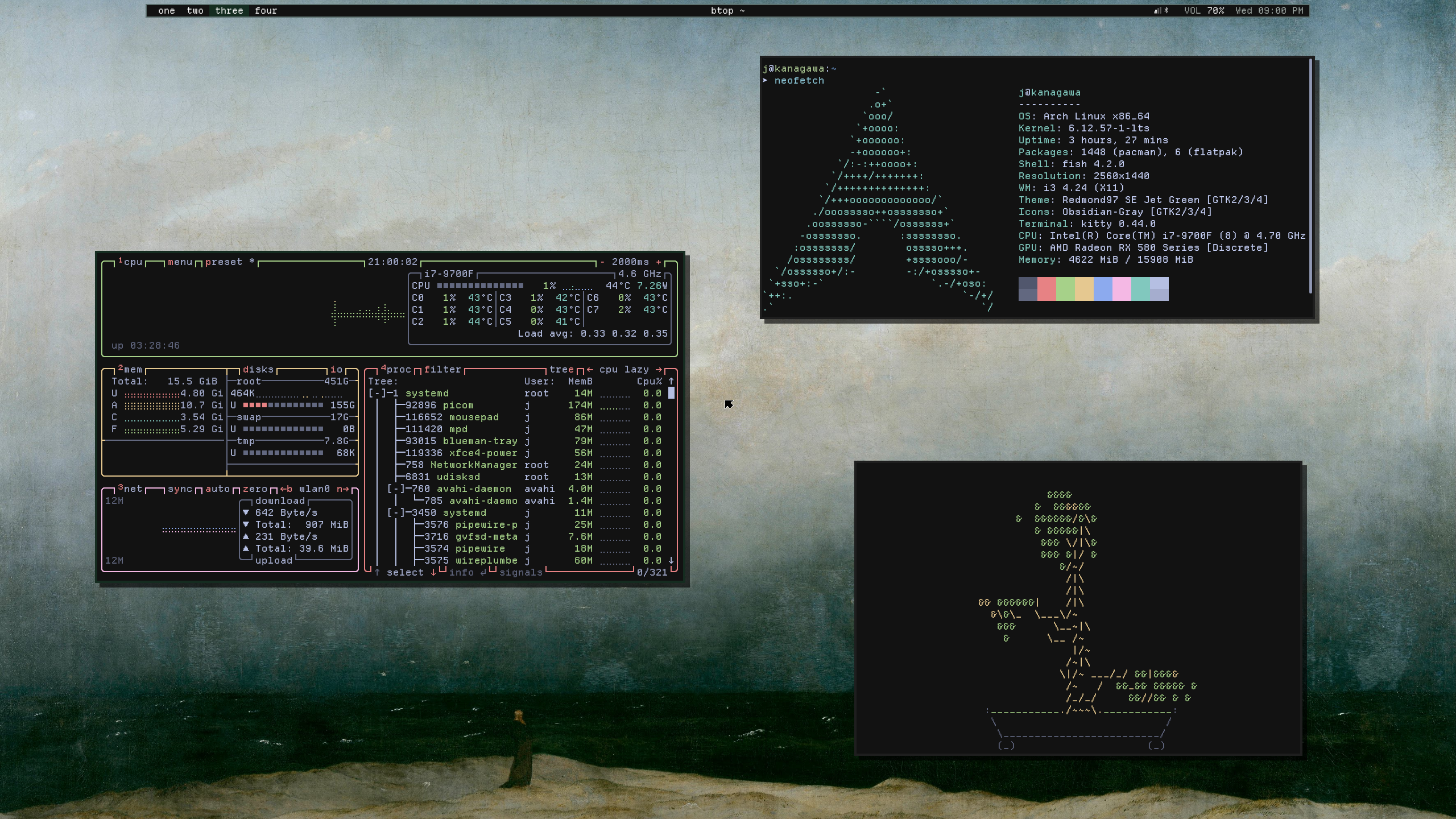Image resolution: width=1456 pixels, height=819 pixels.
Task: Click the Kernel: 6.12.57-1-lts line in neofetch
Action: 1084,129
